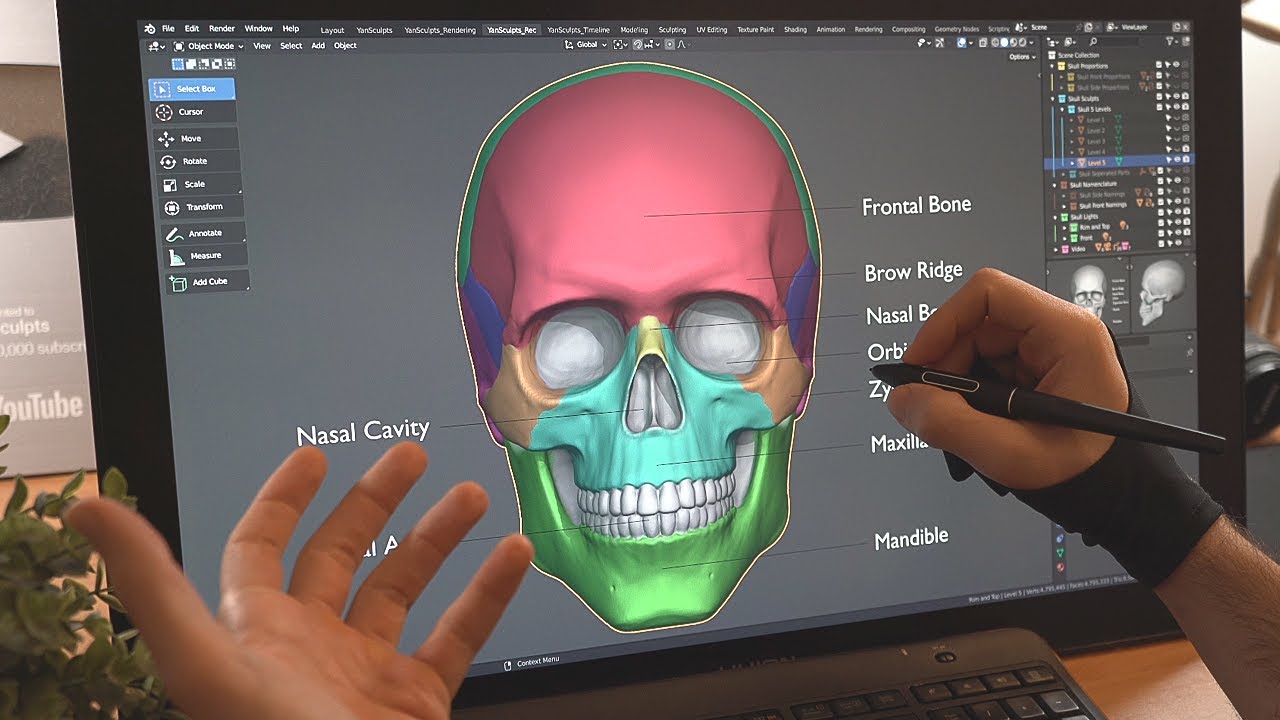Viewport: 1280px width, 720px height.
Task: Toggle Skull Proportions exclude checkbox
Action: tap(1159, 66)
